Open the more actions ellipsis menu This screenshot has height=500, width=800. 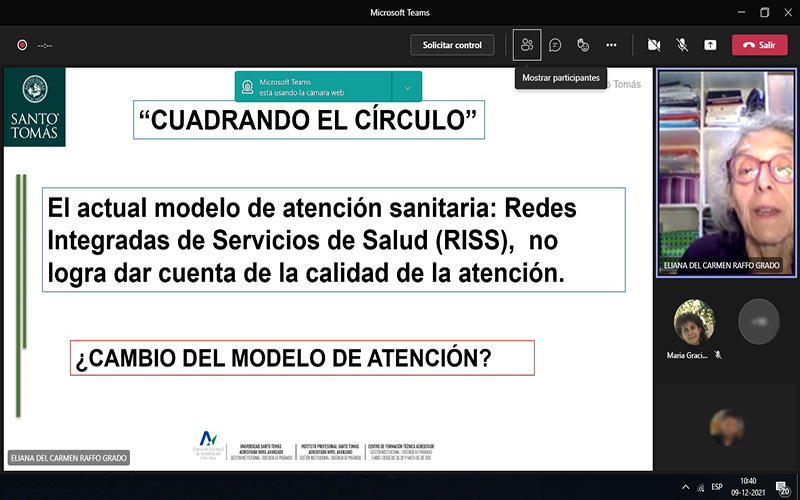pyautogui.click(x=611, y=45)
